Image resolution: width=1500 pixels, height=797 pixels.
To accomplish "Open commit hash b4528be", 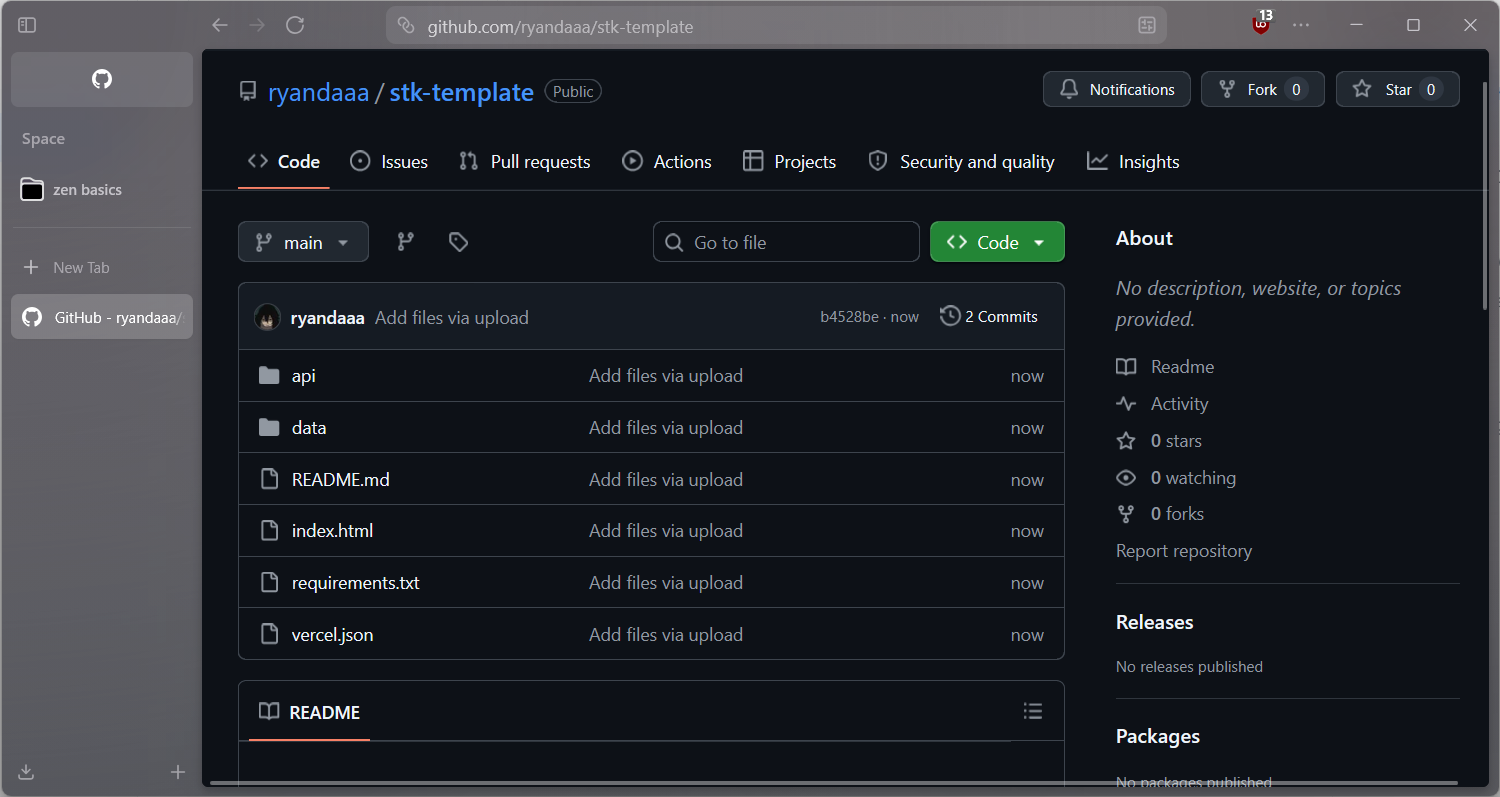I will [850, 317].
